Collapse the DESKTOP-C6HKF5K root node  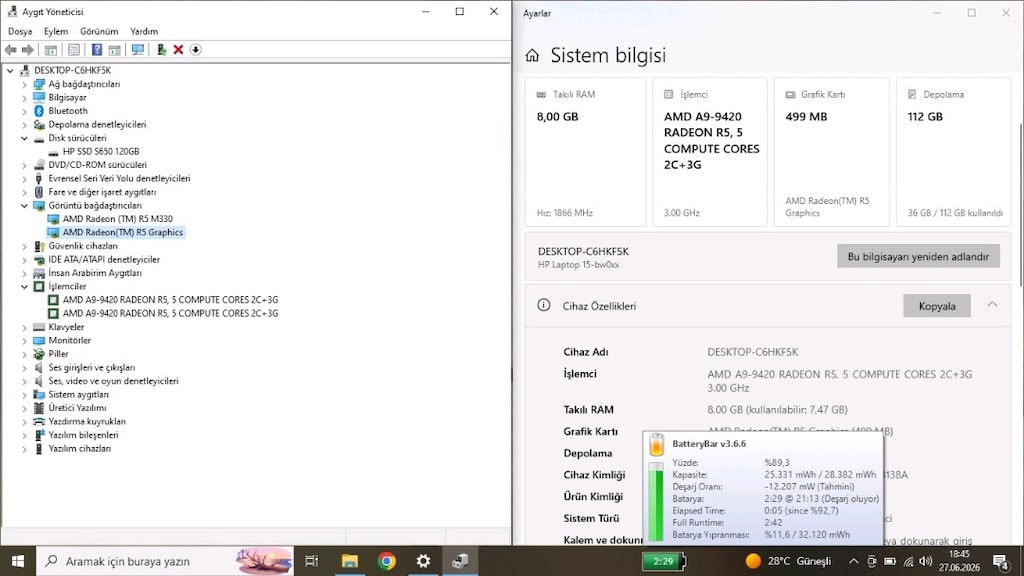coord(10,71)
